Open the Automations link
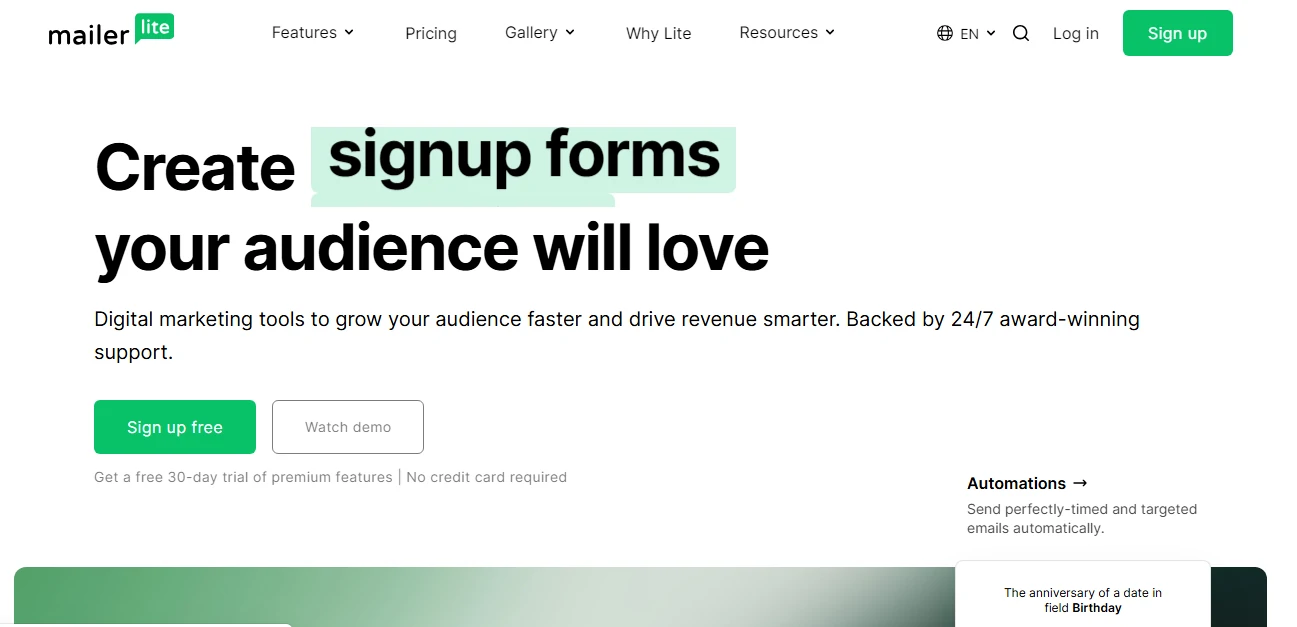This screenshot has height=627, width=1297. (x=1027, y=483)
